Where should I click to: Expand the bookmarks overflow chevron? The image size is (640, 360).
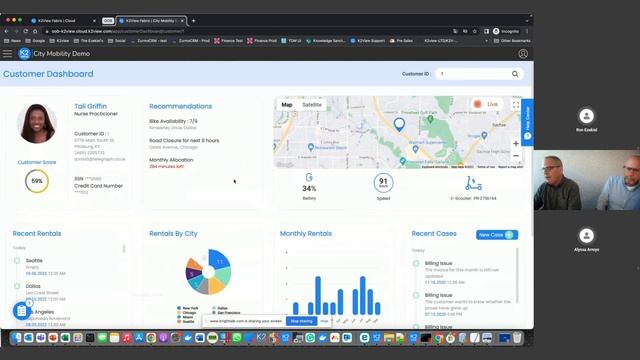point(486,41)
